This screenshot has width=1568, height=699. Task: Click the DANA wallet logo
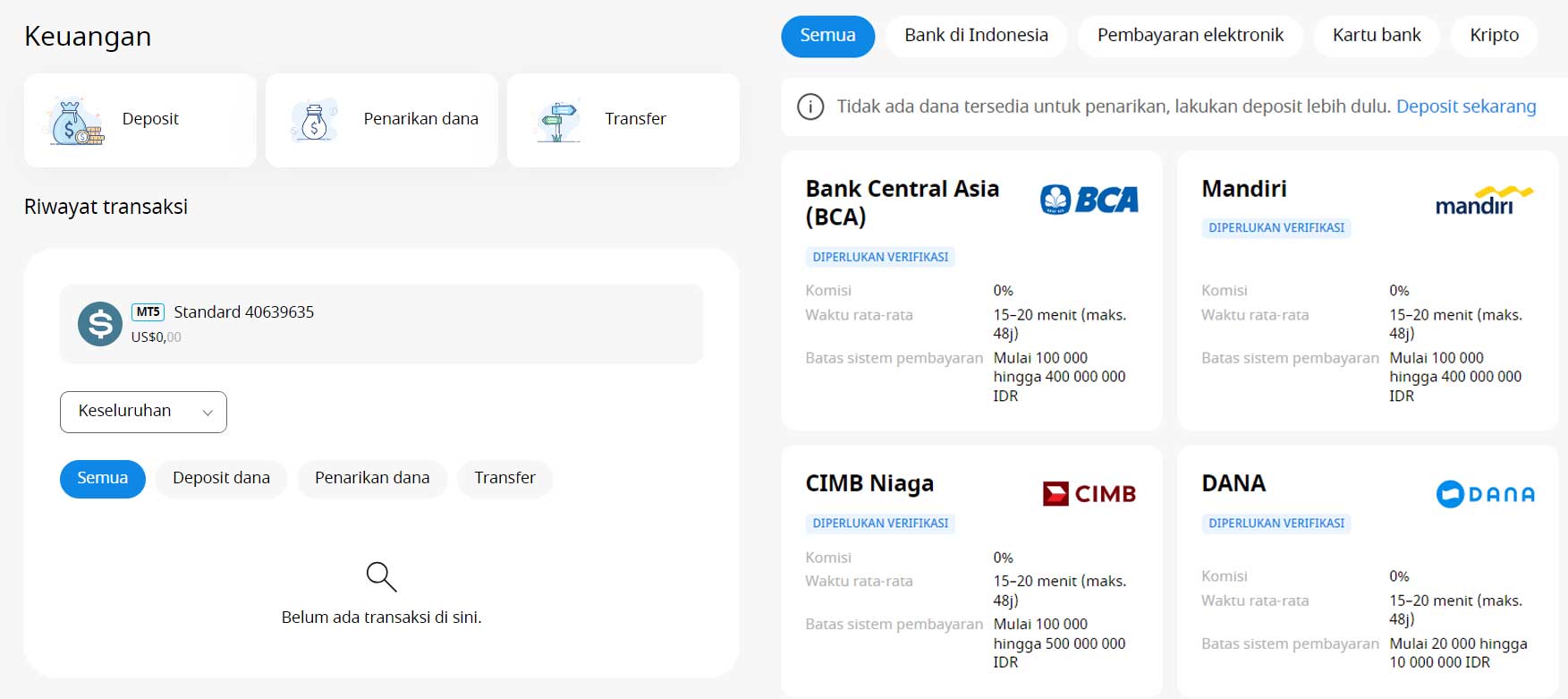point(1485,494)
